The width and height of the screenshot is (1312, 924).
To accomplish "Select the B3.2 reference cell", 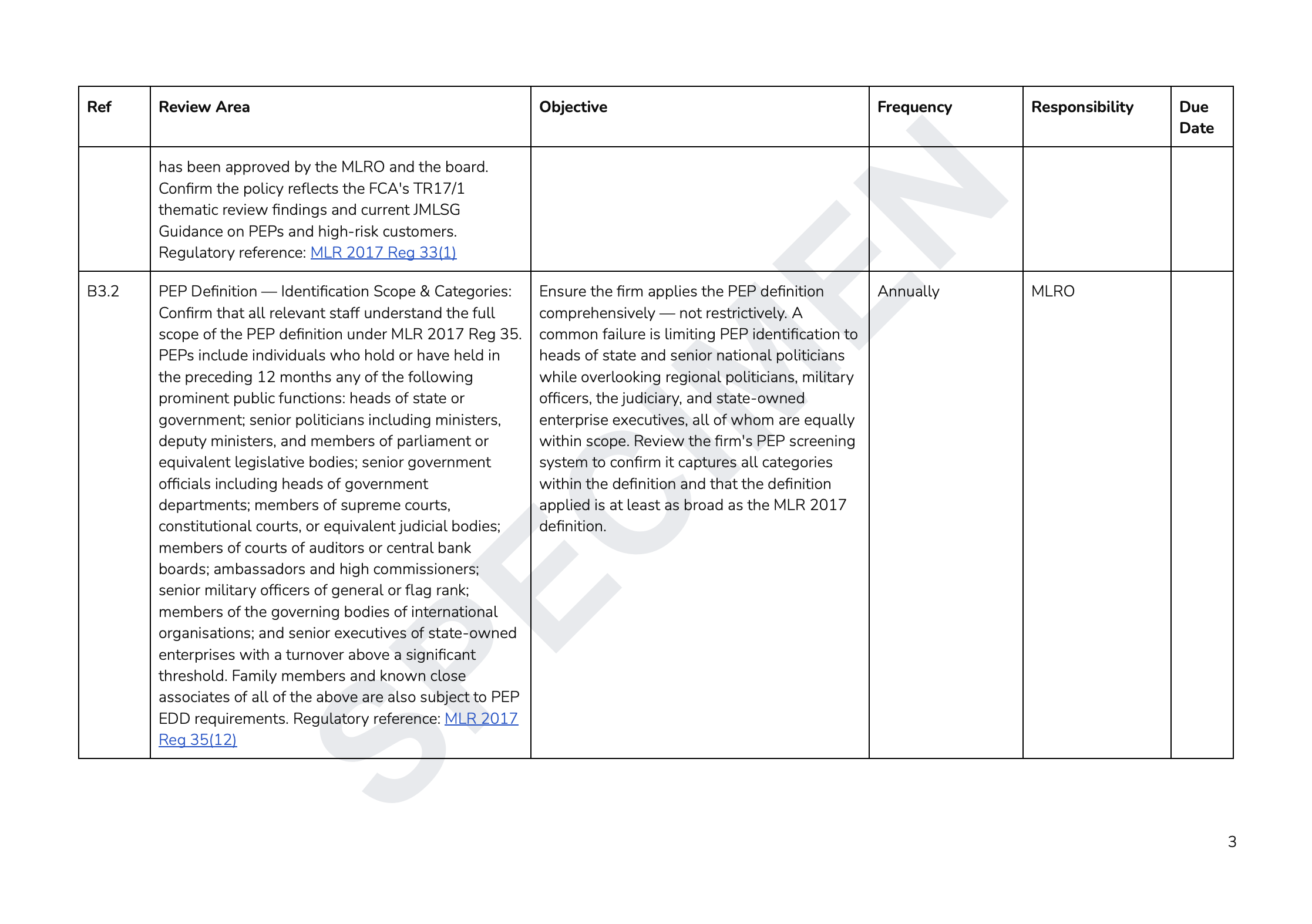I will (103, 291).
